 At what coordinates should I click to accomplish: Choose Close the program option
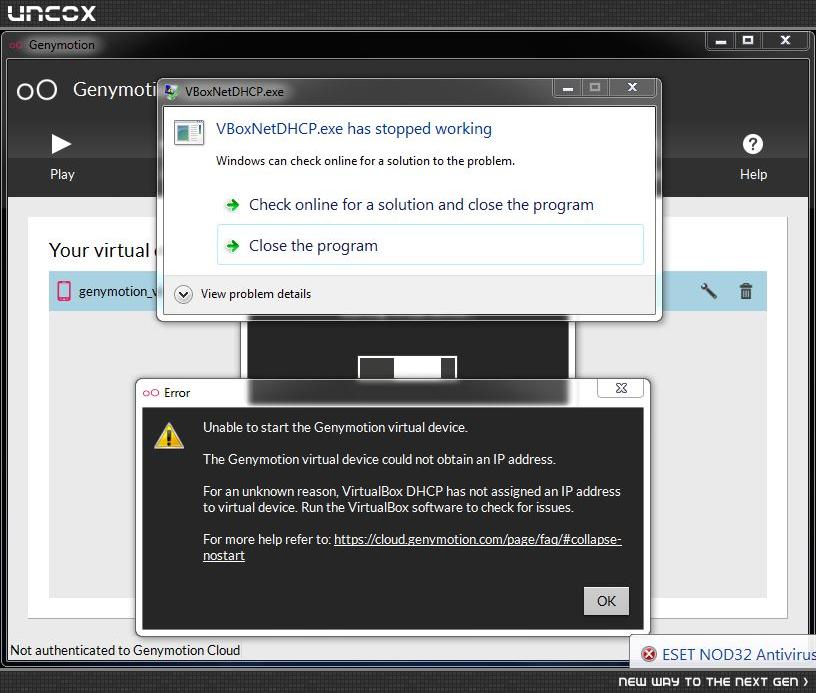click(430, 245)
